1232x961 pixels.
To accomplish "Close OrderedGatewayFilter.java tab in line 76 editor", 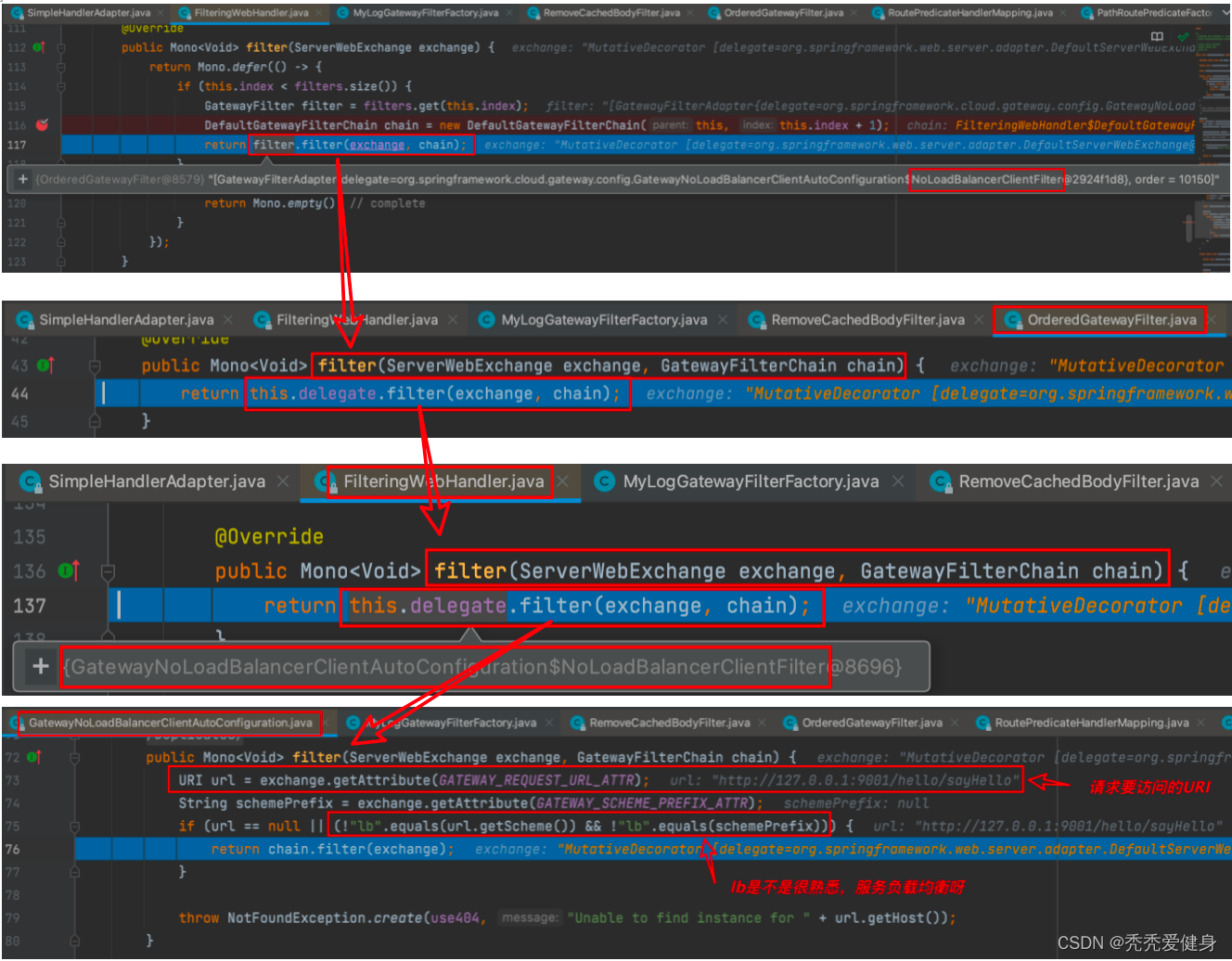I will coord(955,723).
